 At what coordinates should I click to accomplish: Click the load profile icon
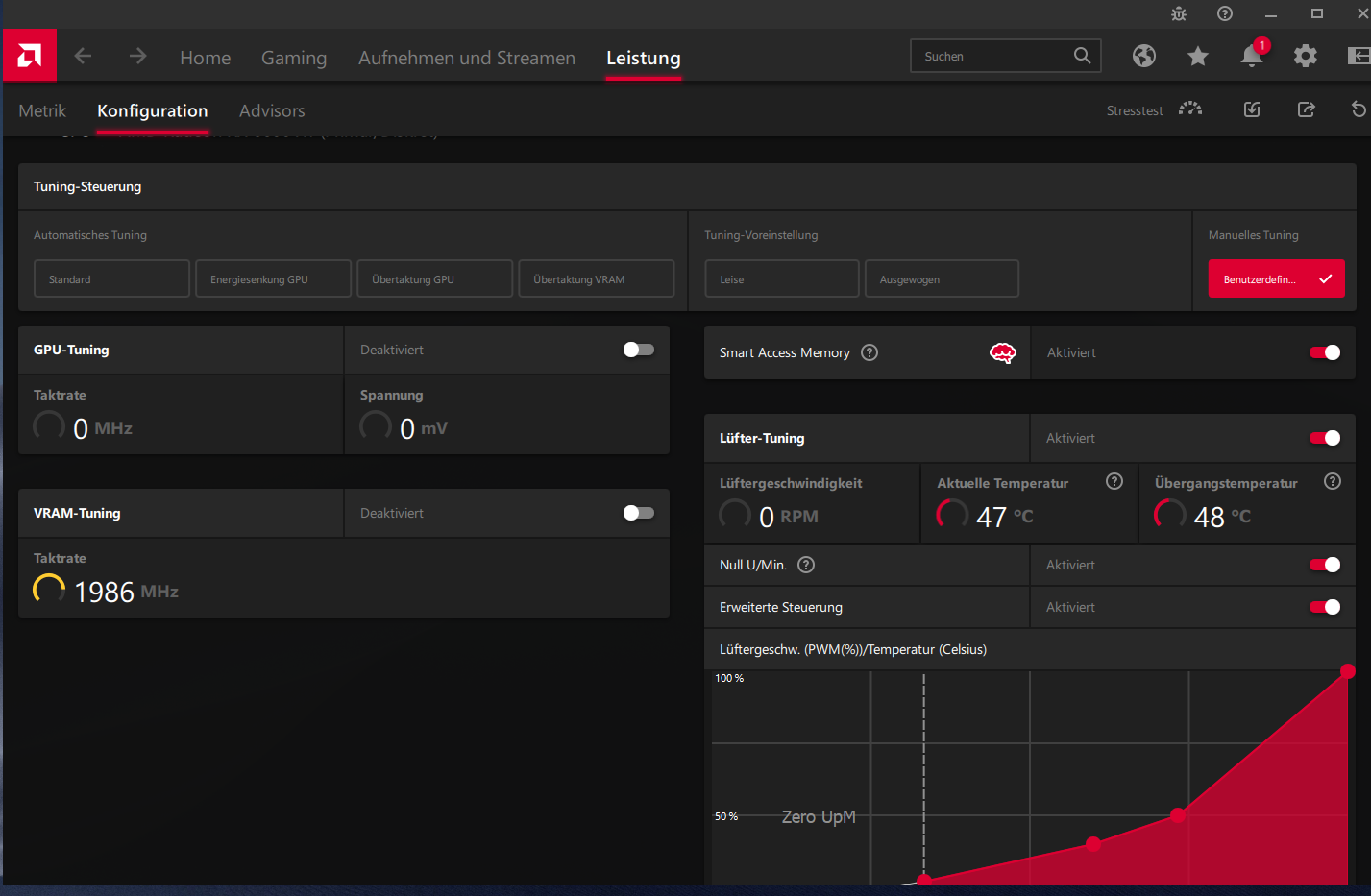(1252, 109)
